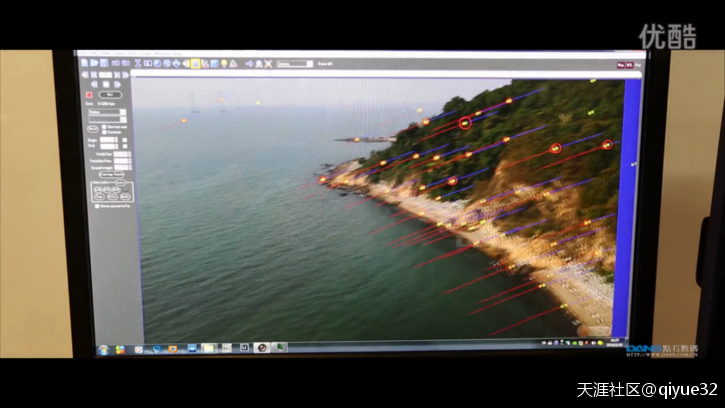Click the rounded button next to red X

(109, 95)
